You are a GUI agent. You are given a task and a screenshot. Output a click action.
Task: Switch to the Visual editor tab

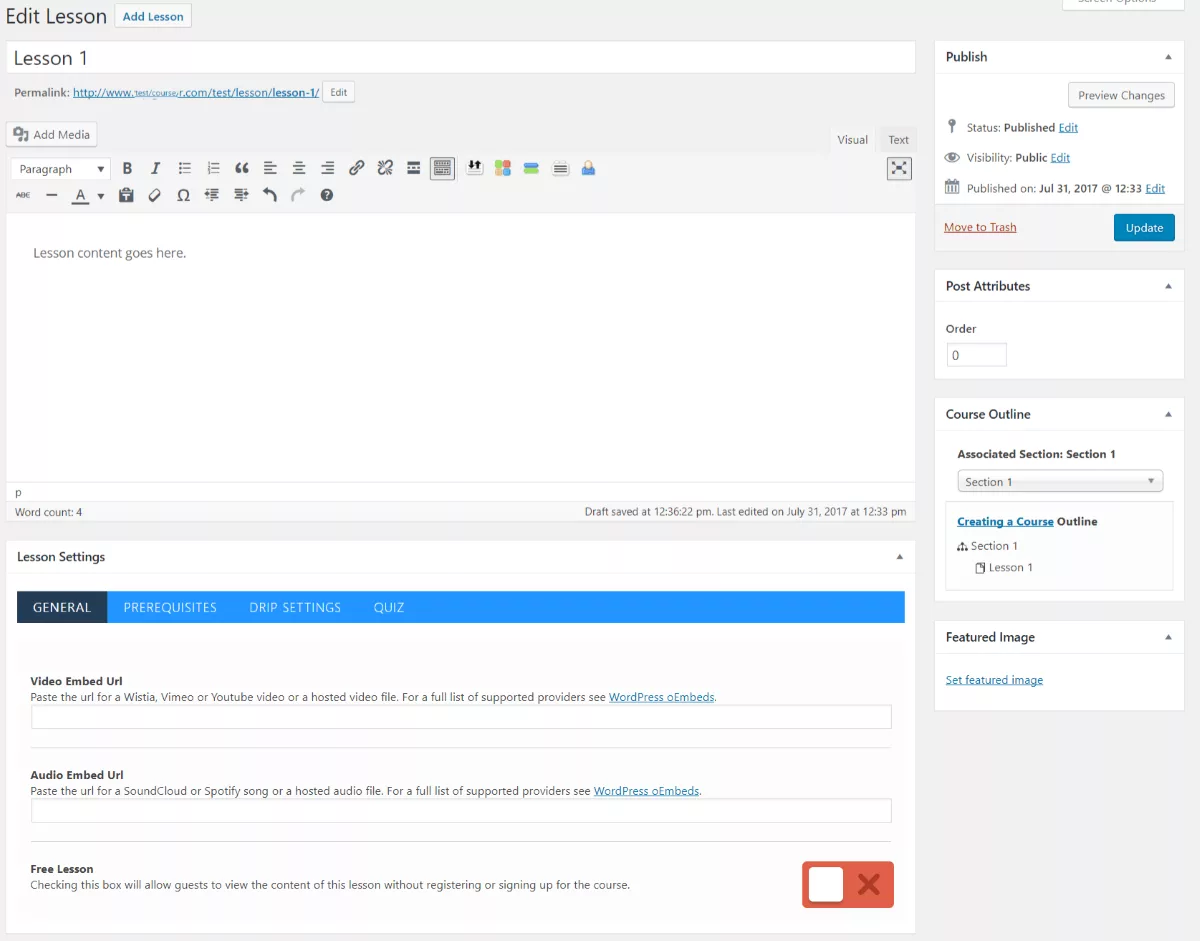[852, 140]
